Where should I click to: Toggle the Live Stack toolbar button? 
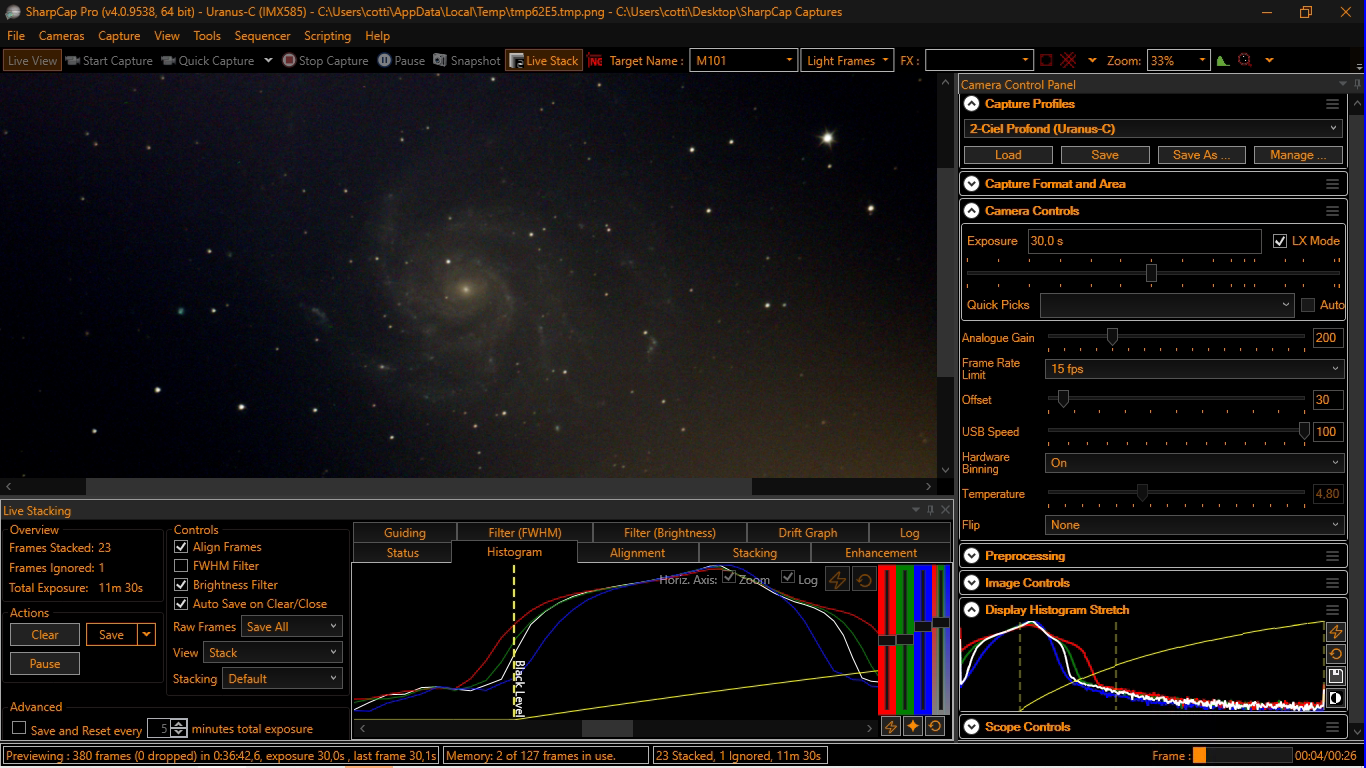pos(543,61)
